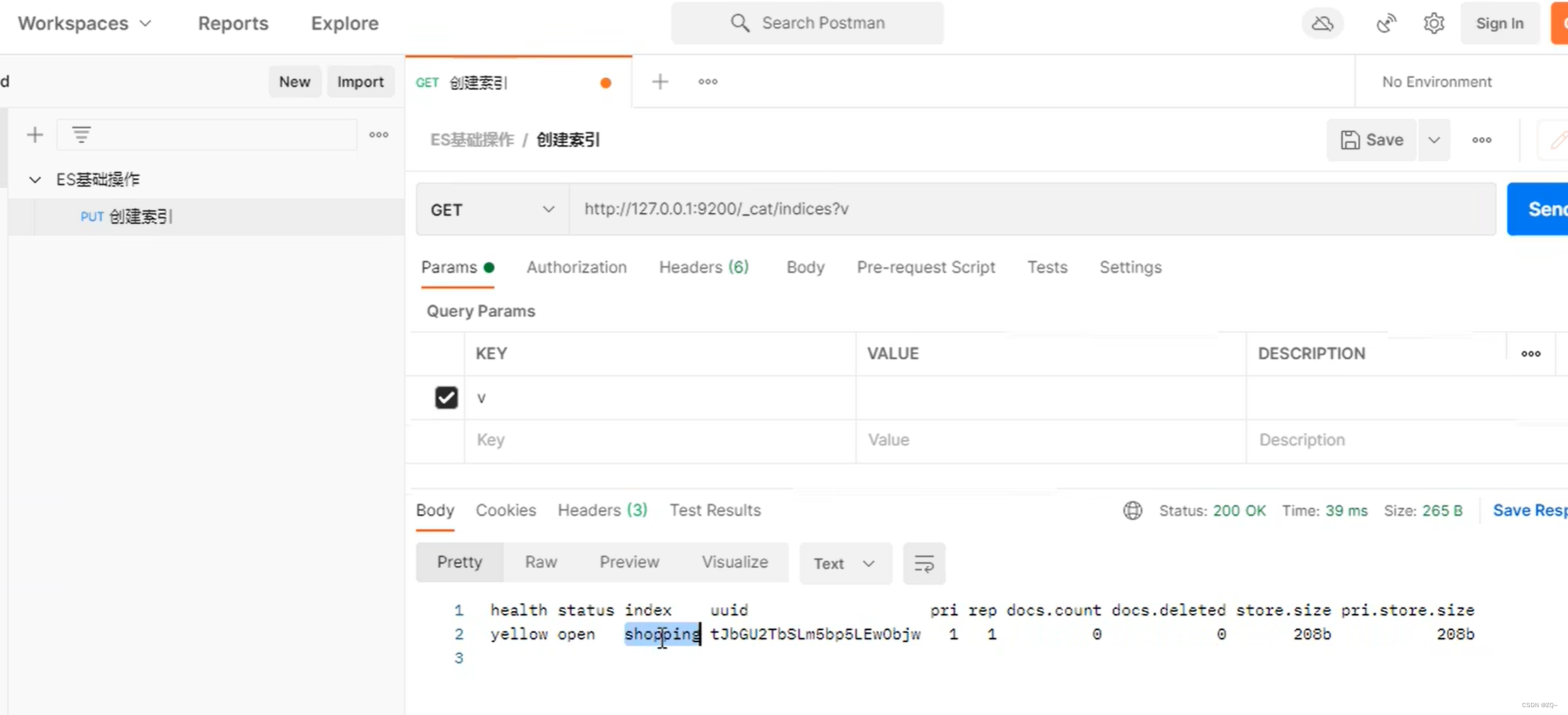Click the uuid tJbGU2TbSLm5bp5LEwObjw text
This screenshot has height=715, width=1568.
[815, 634]
